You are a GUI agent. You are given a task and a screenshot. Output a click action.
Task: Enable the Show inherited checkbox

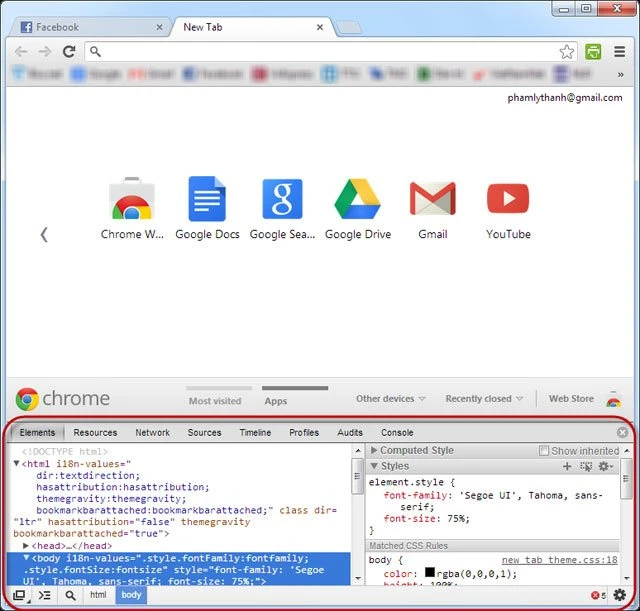coord(545,451)
